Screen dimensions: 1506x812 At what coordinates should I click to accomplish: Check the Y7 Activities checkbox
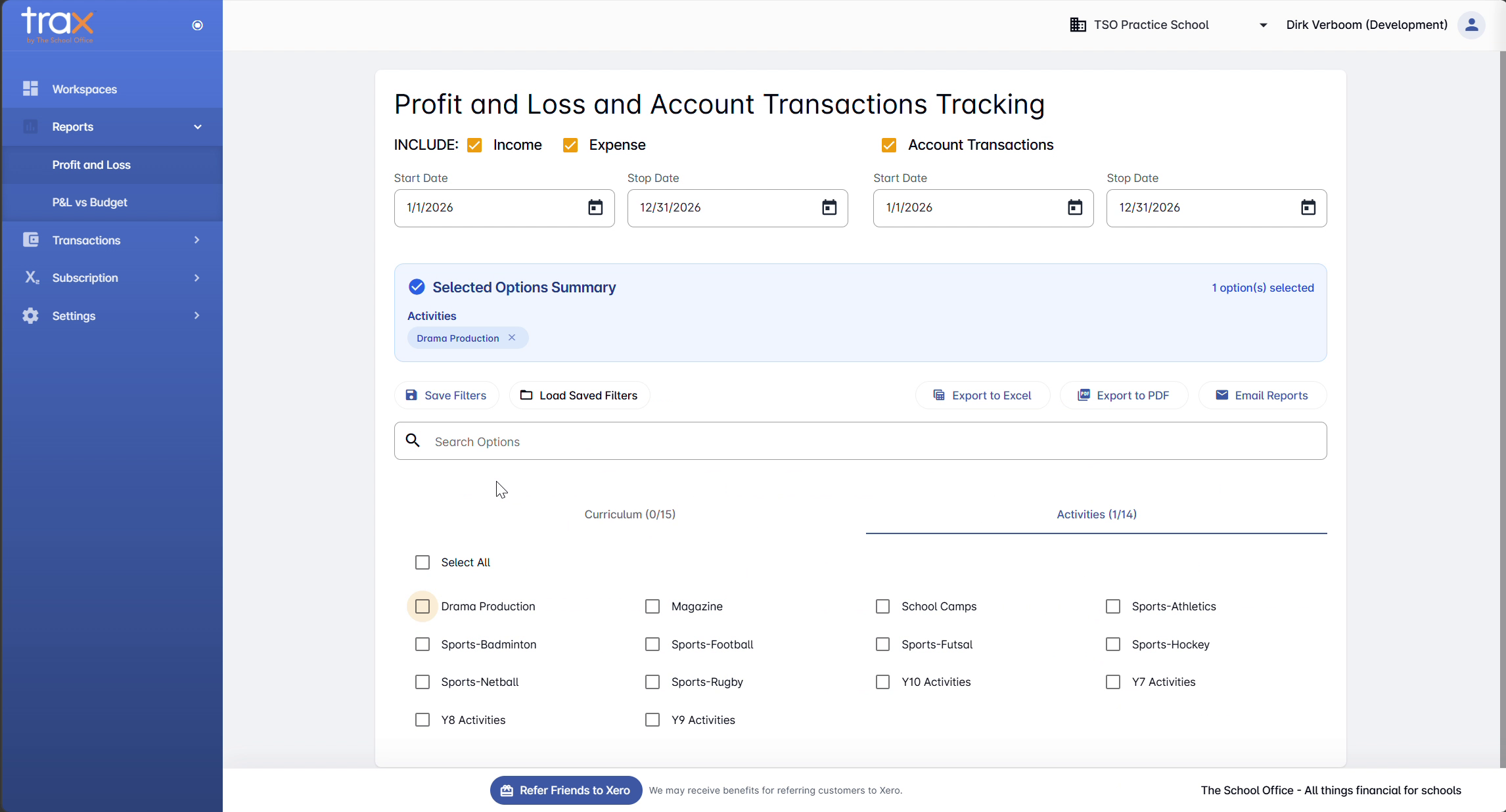(1113, 682)
